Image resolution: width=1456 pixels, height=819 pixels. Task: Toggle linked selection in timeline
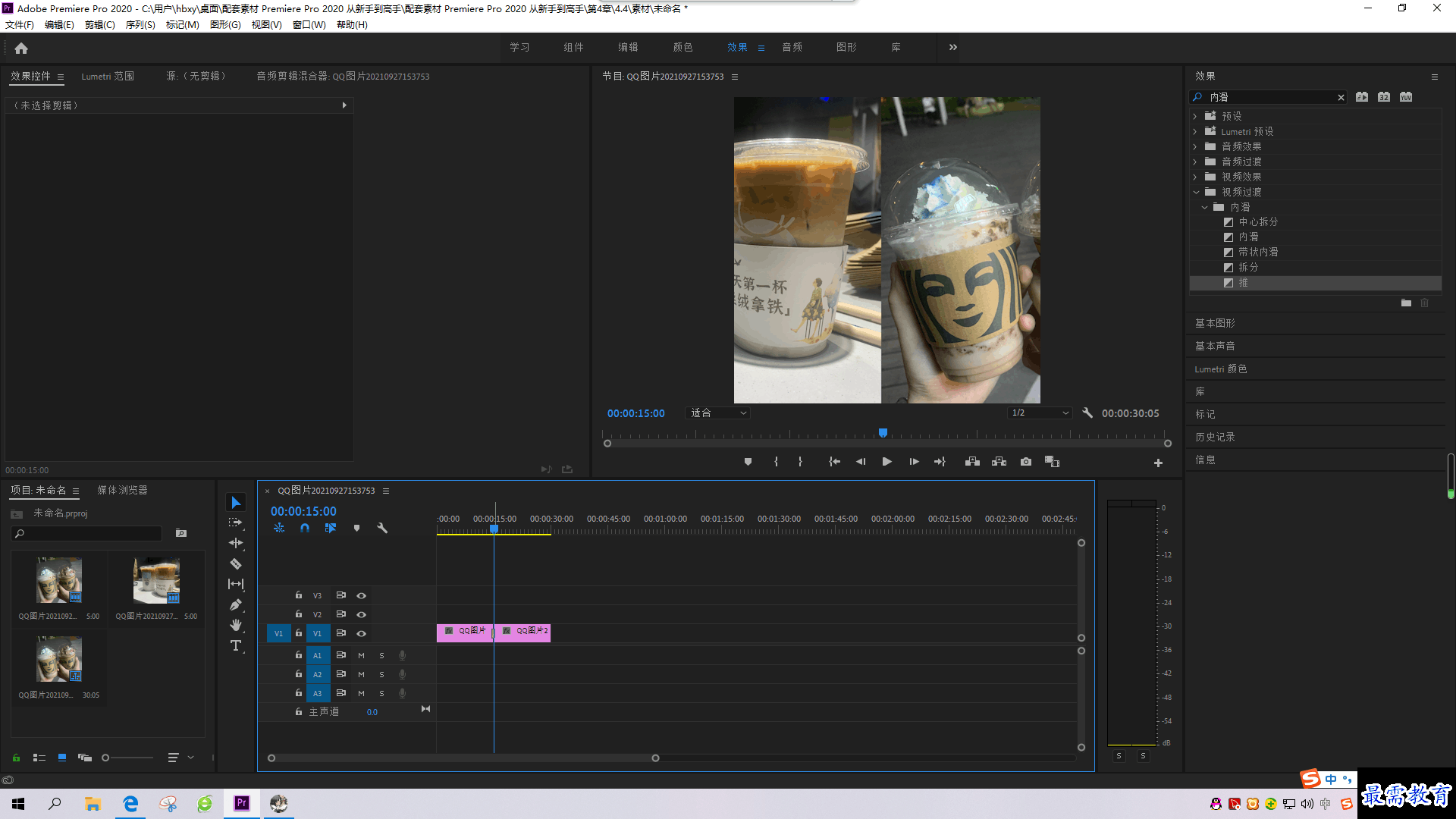click(330, 528)
